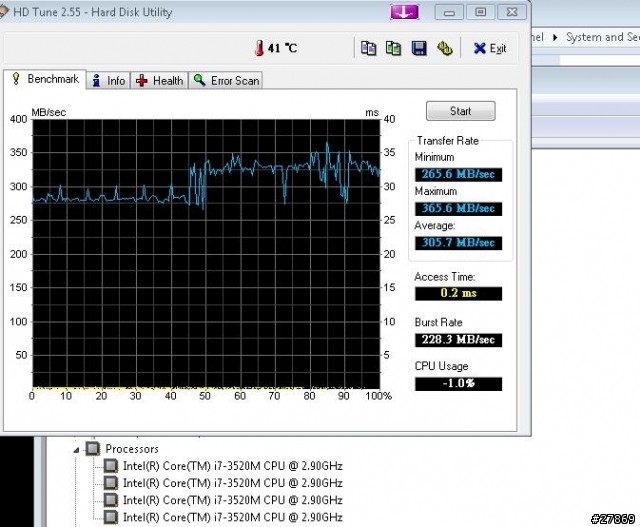
Task: Click the 41 °C temperature reading
Action: coord(282,48)
